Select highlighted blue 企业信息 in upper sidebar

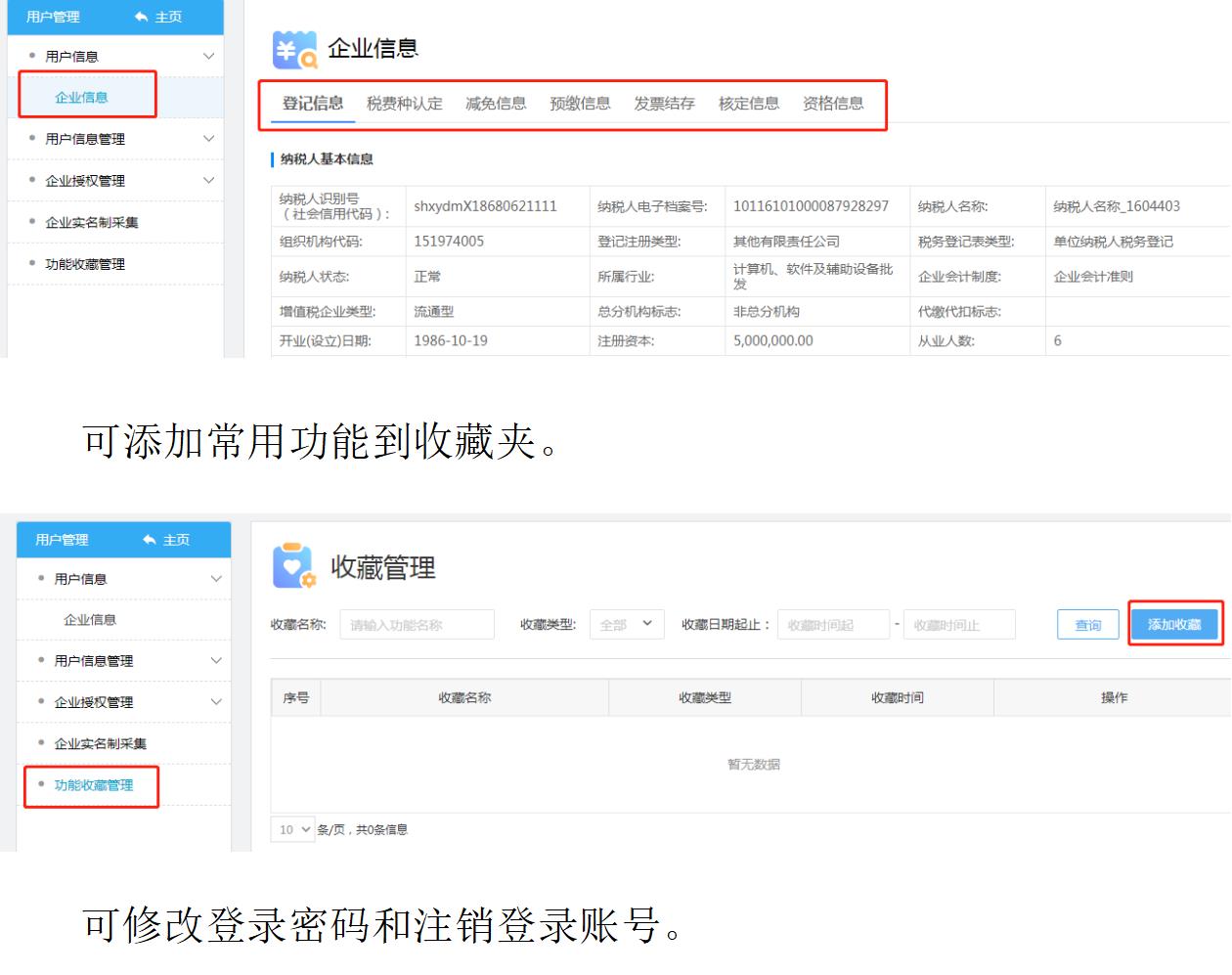(x=81, y=97)
